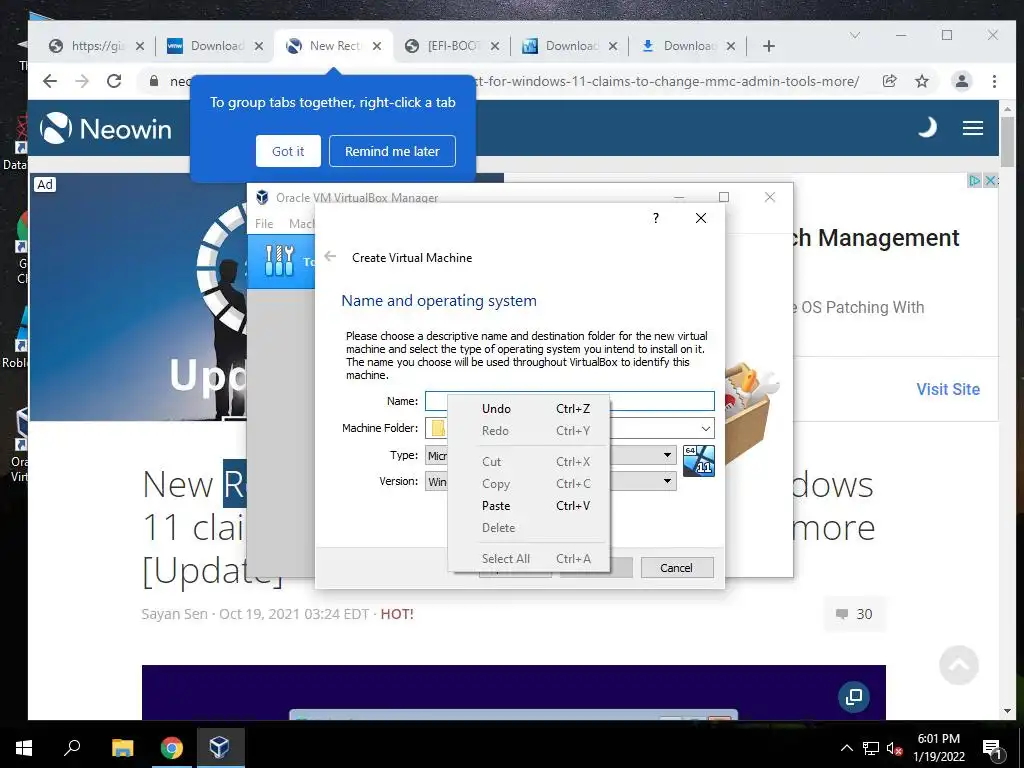This screenshot has width=1024, height=768.
Task: Click the Neowin logo
Action: (x=106, y=128)
